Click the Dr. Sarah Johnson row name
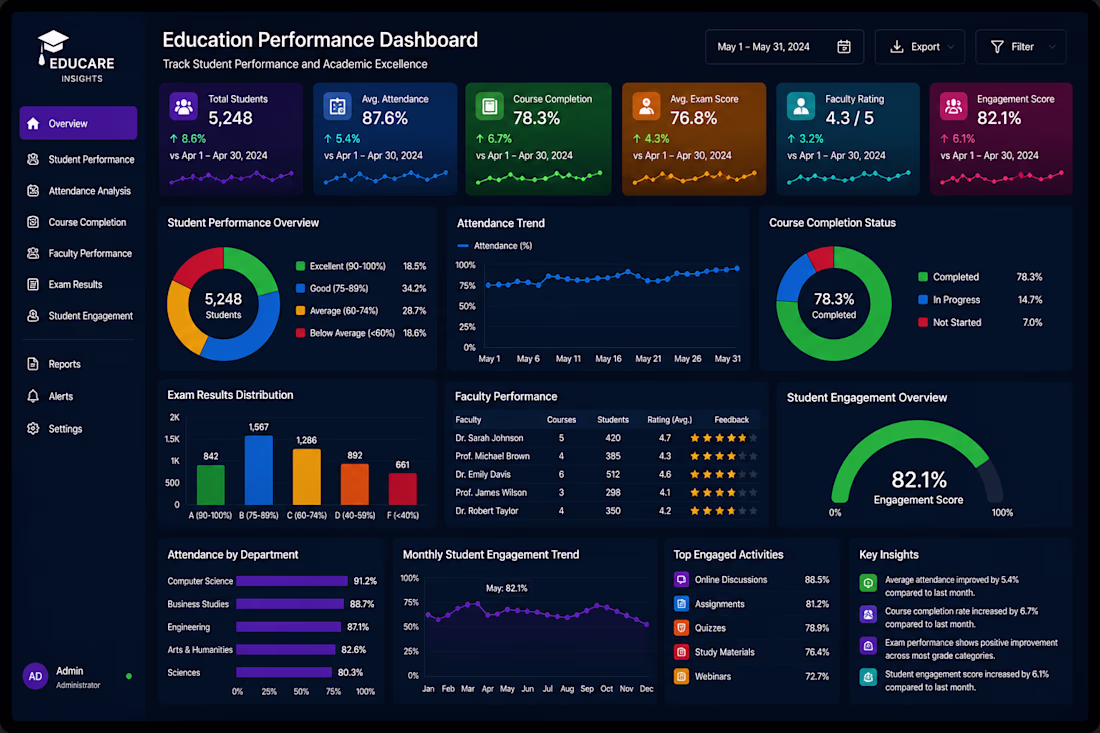The width and height of the screenshot is (1100, 733). 489,438
